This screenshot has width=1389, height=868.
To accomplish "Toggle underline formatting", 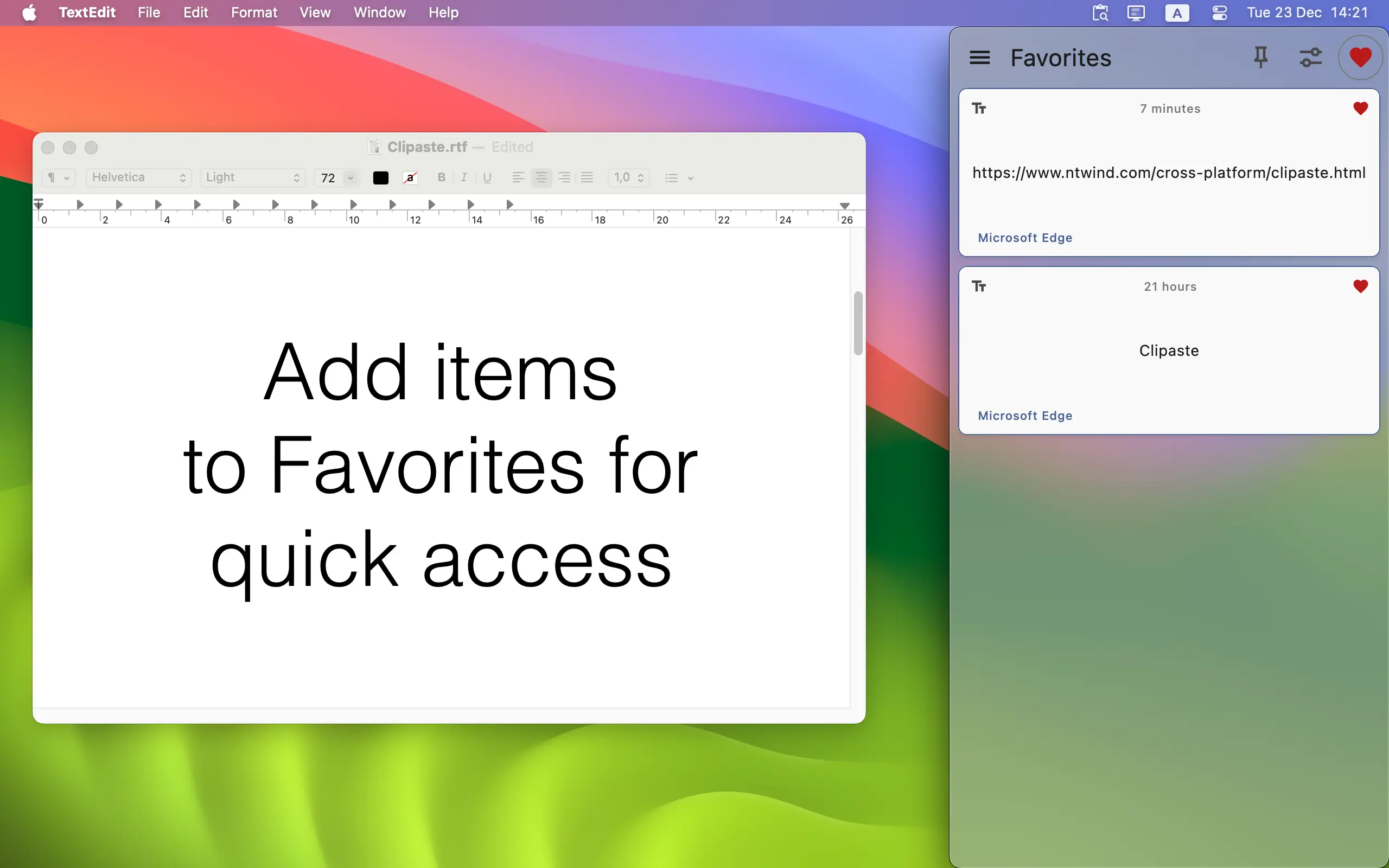I will [487, 178].
